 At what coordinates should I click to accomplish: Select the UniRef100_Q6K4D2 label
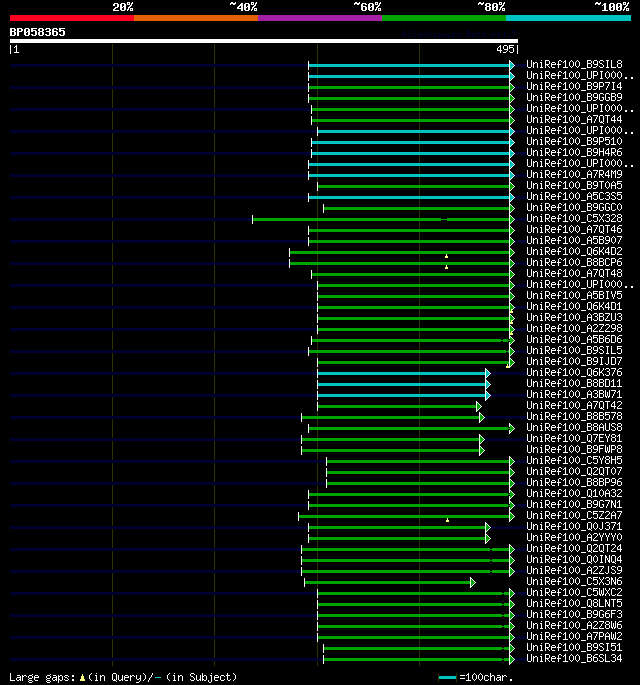point(574,252)
